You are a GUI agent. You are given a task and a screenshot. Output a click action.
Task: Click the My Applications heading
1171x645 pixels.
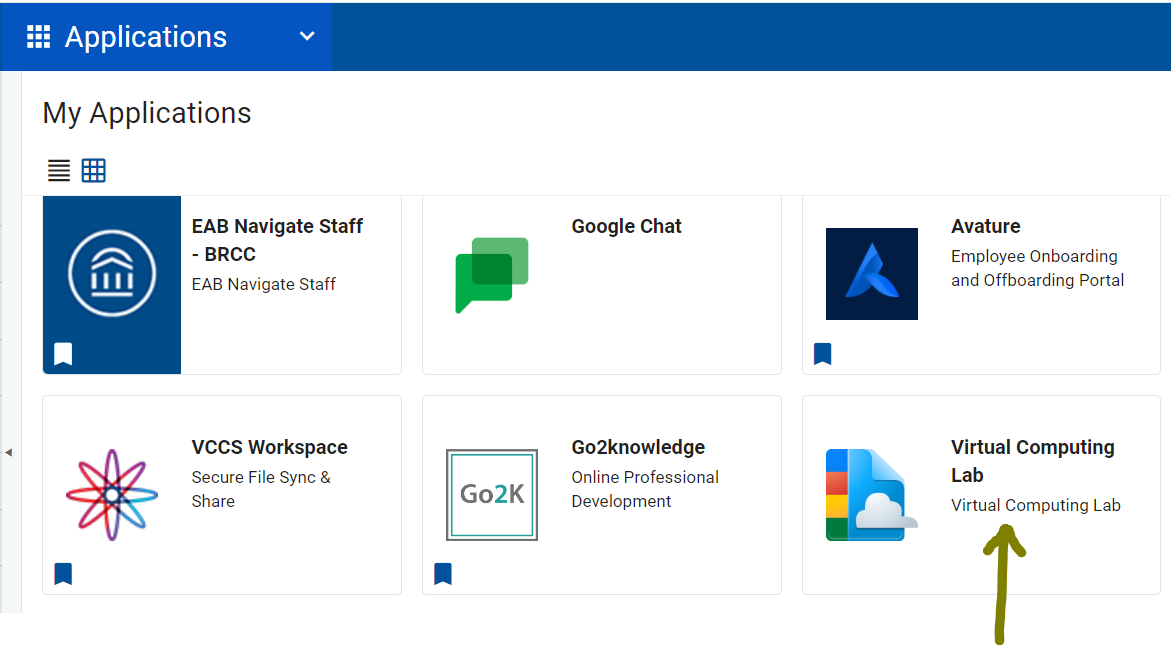(x=146, y=113)
